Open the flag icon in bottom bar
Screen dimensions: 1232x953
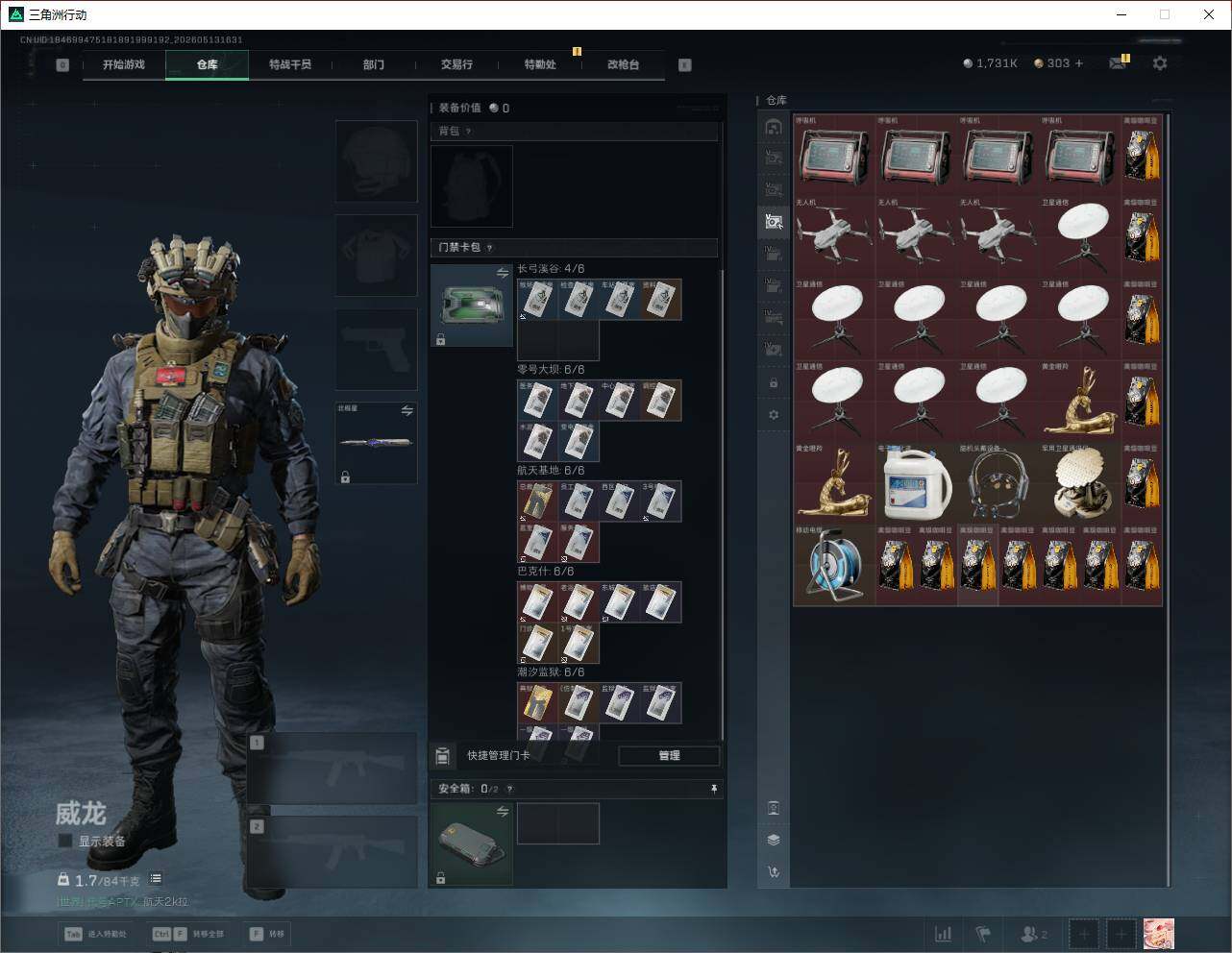pos(982,934)
